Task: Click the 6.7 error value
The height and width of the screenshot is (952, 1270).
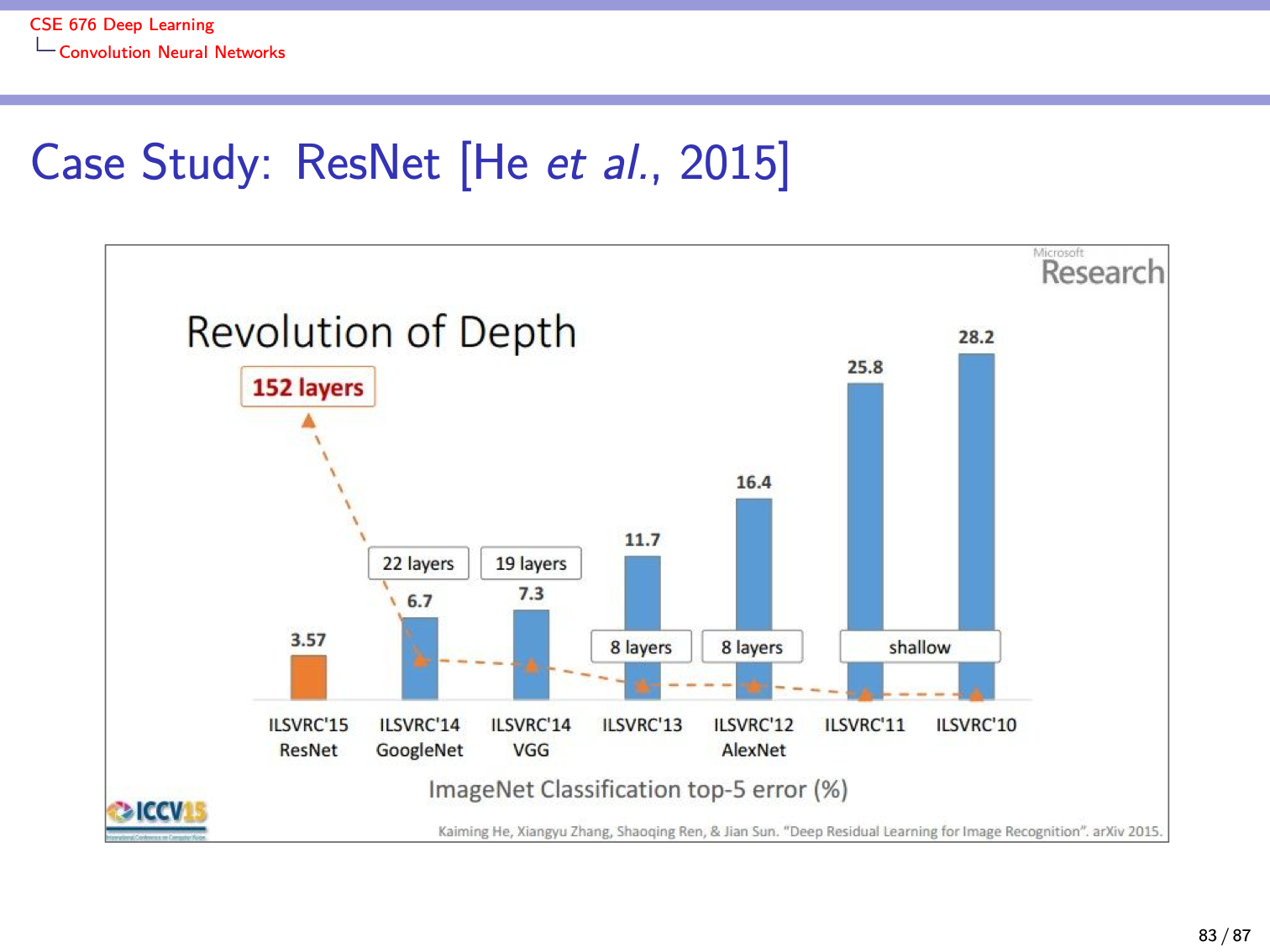Action: pos(419,601)
